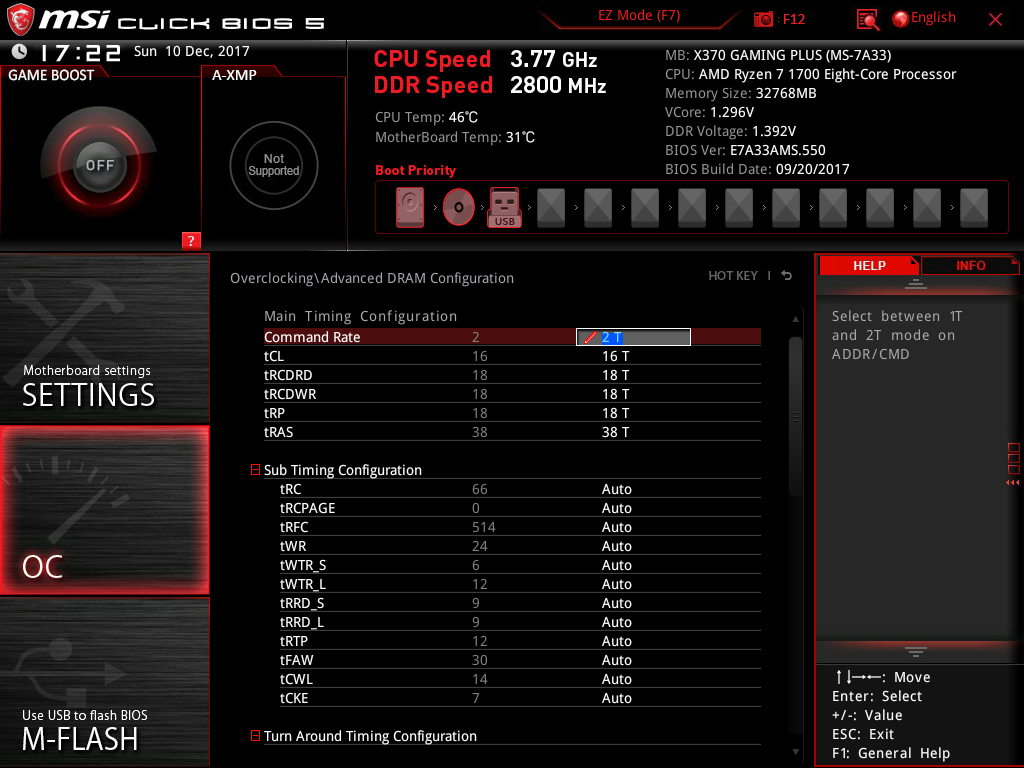Screen dimensions: 1024x768
Task: Click the clock icon by time
Action: click(x=20, y=52)
